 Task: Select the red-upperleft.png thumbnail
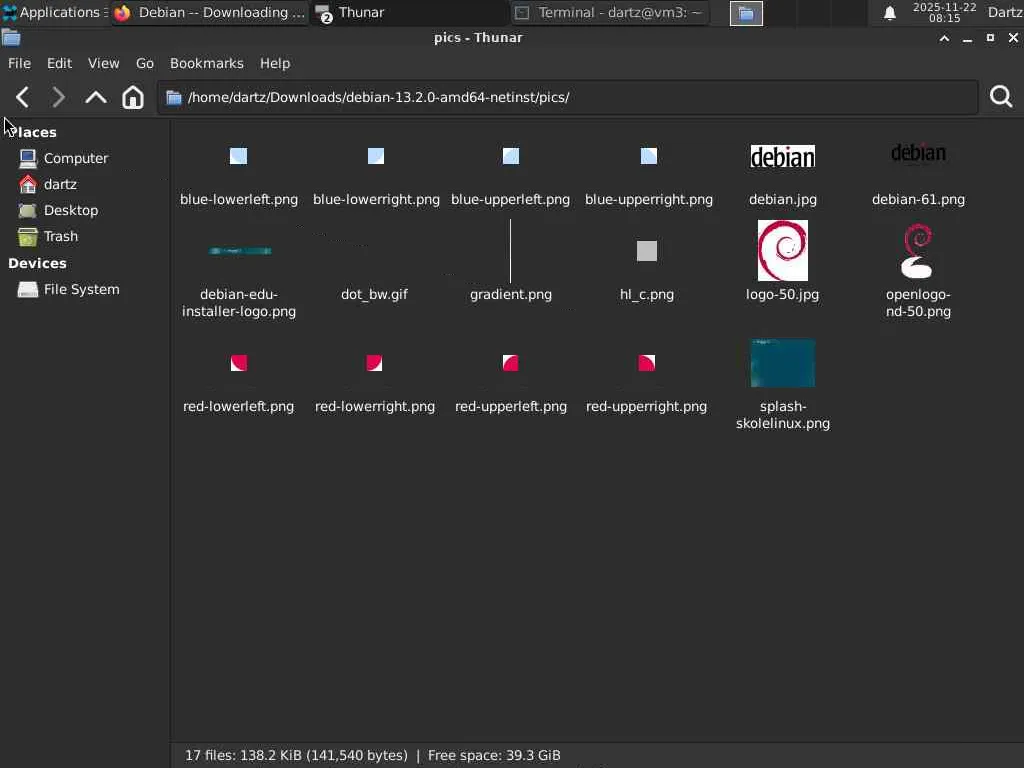coord(511,363)
